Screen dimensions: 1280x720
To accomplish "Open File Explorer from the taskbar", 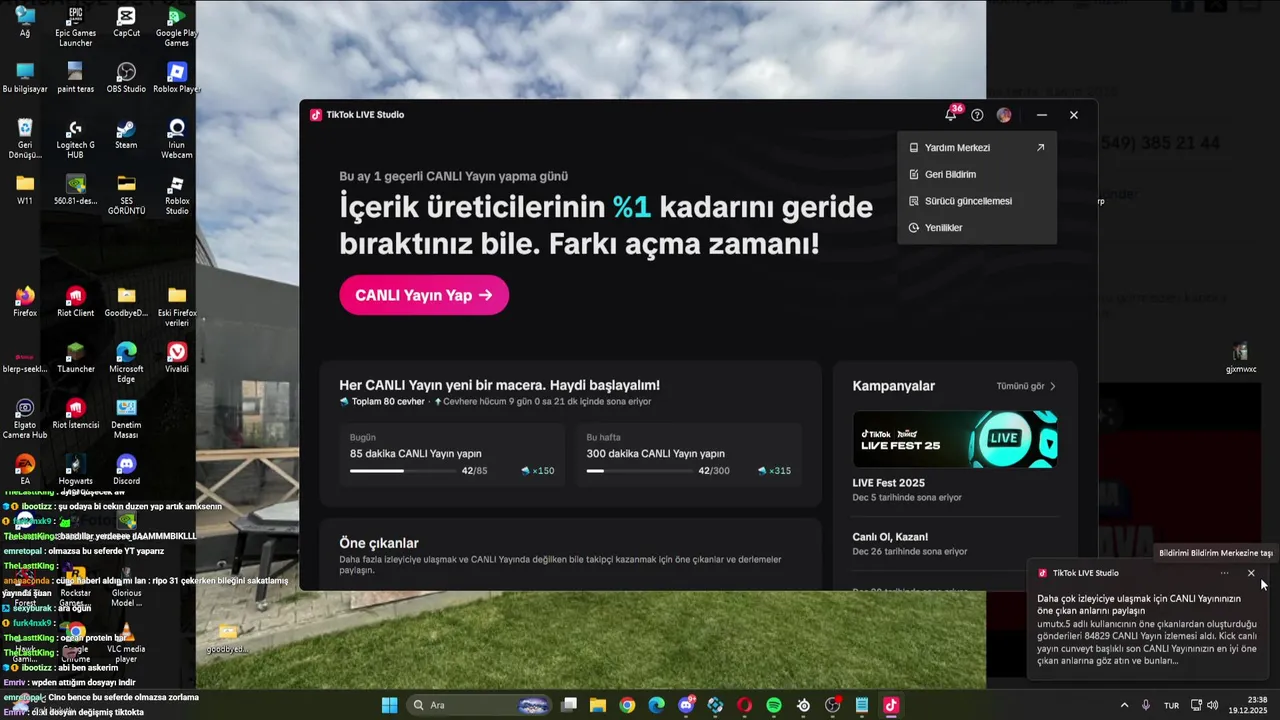I will [598, 705].
